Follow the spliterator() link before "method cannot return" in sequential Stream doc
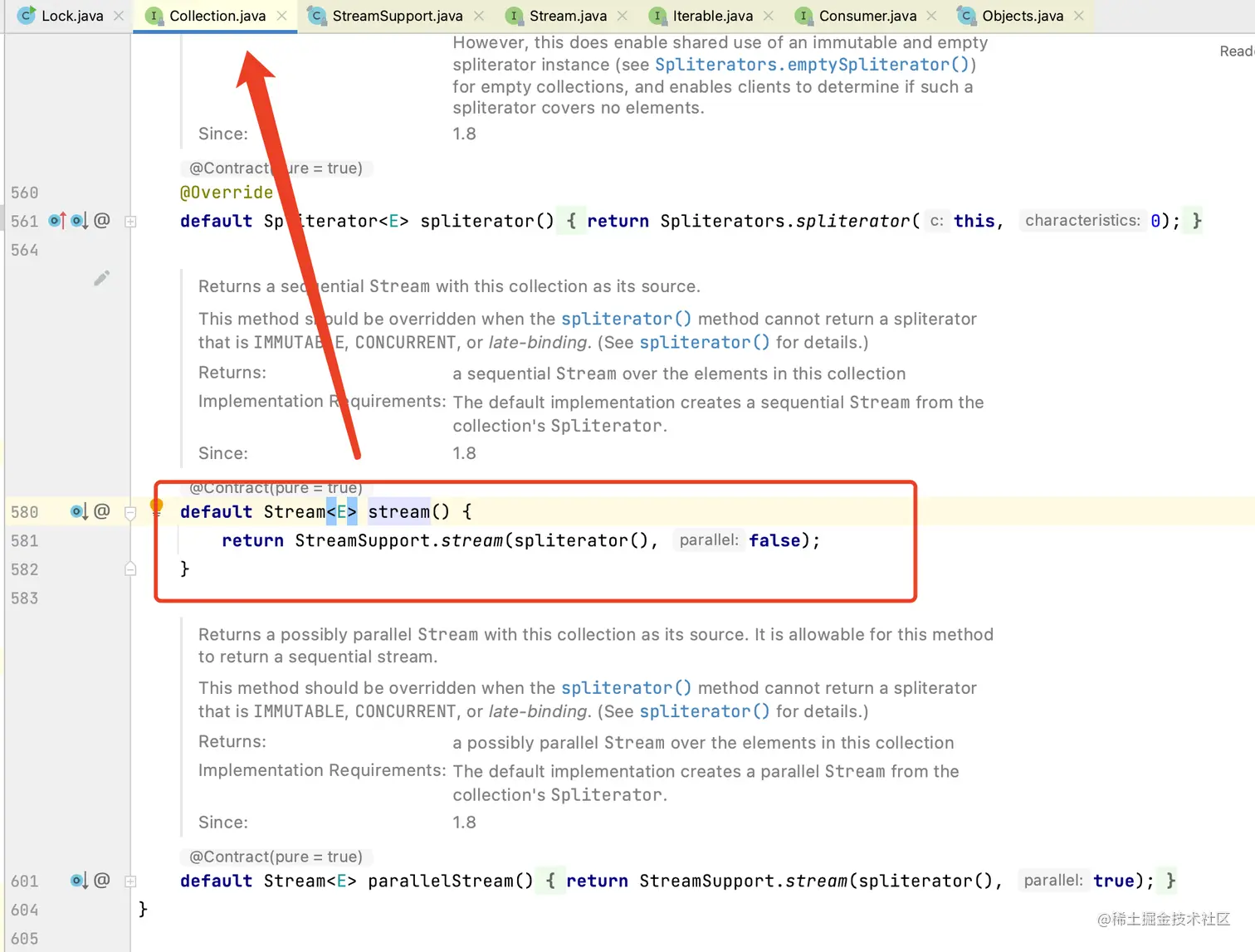The width and height of the screenshot is (1255, 952). 626,319
